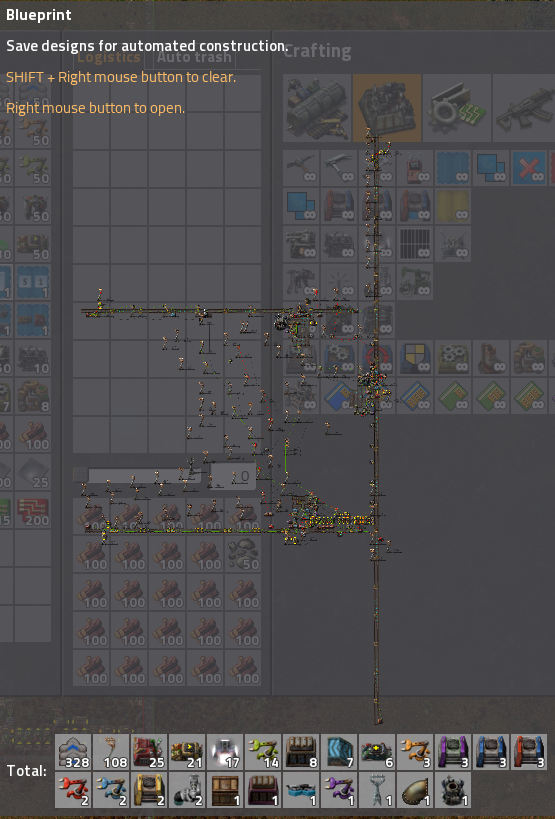This screenshot has width=555, height=819.
Task: Switch to the Auto trash tab
Action: pyautogui.click(x=194, y=57)
